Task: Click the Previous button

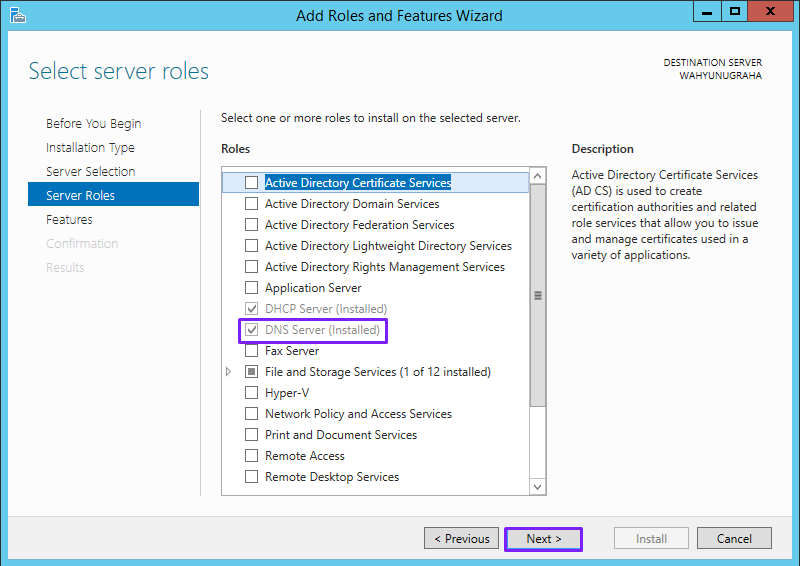Action: 461,538
